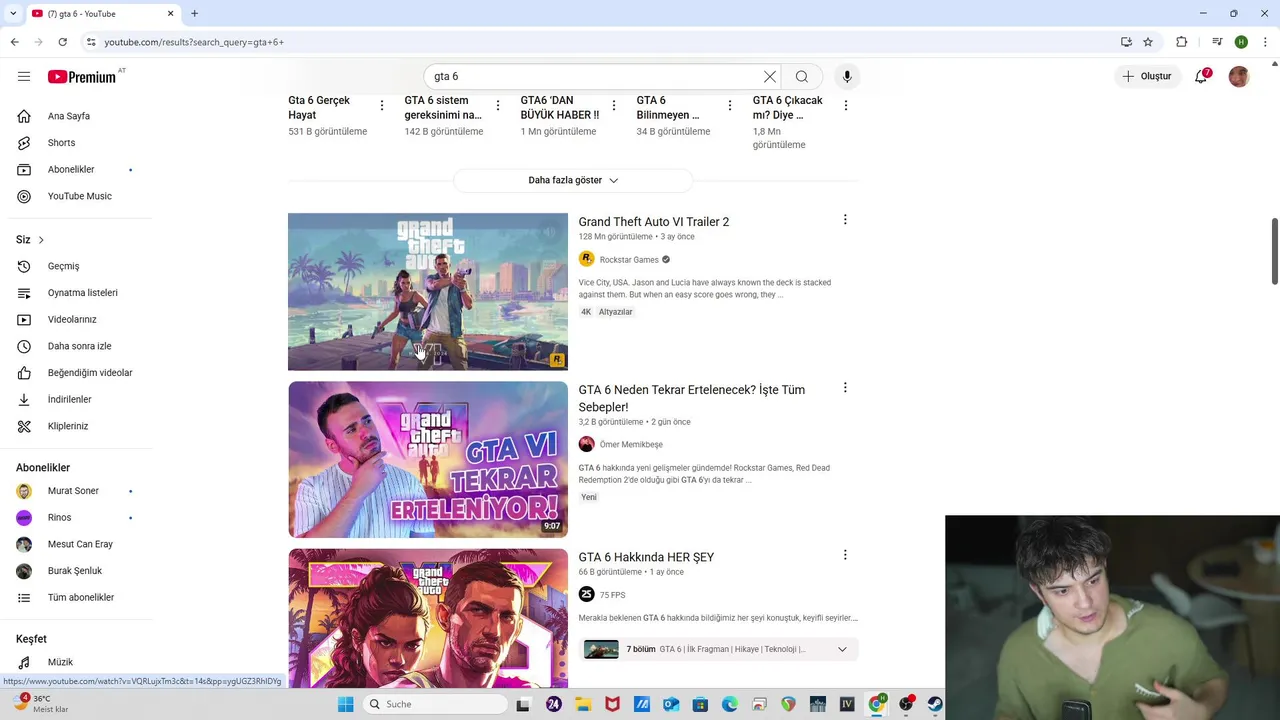Close the gta 6 - YouTube tab
The image size is (1280, 720).
171,14
